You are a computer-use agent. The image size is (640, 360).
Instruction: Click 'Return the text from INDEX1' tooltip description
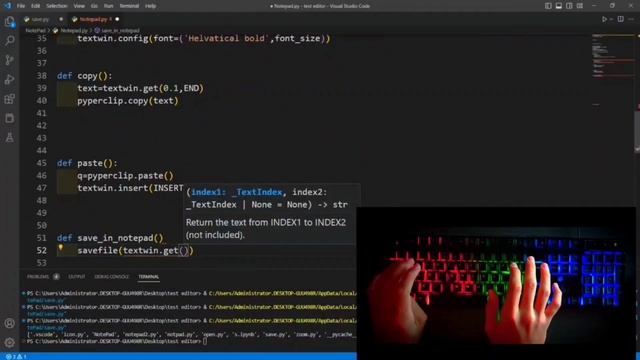click(x=266, y=229)
